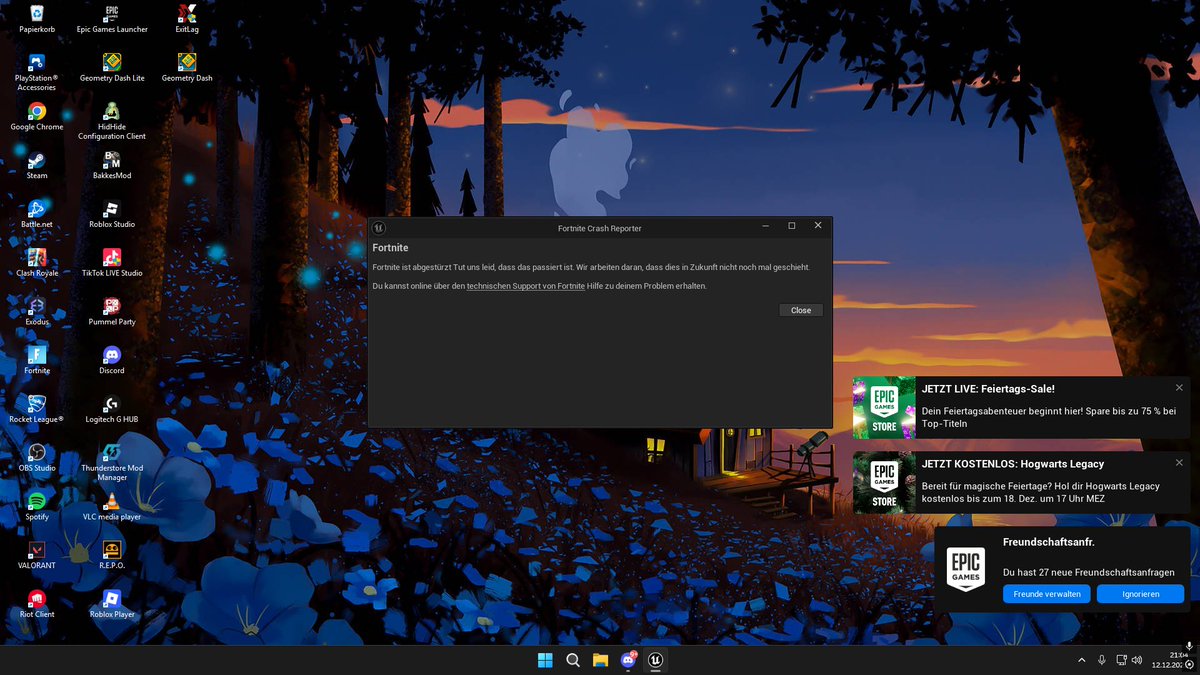Select Roblox Player desktop icon
The image size is (1200, 675).
(112, 604)
